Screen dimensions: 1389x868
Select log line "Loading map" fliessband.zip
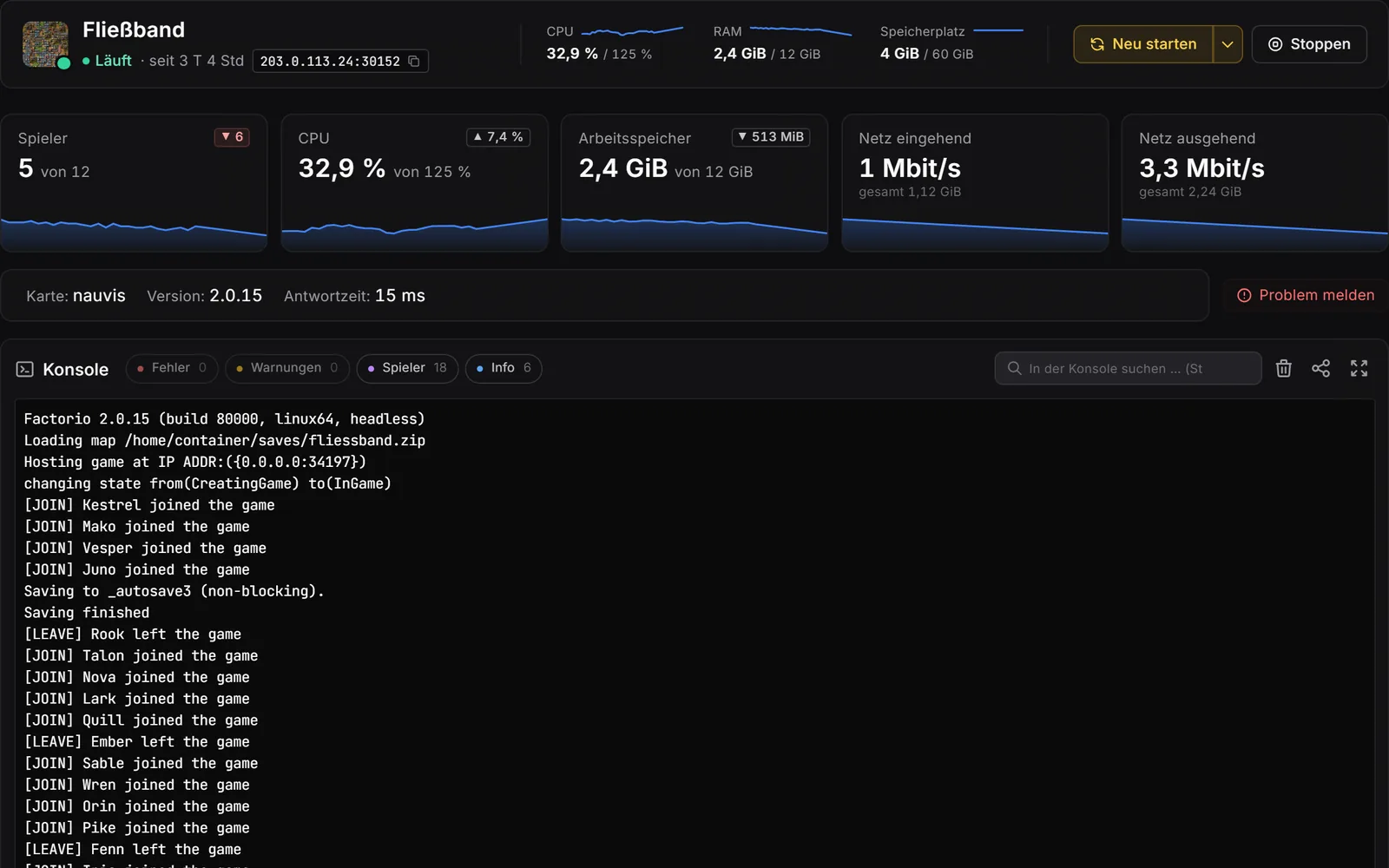coord(225,441)
